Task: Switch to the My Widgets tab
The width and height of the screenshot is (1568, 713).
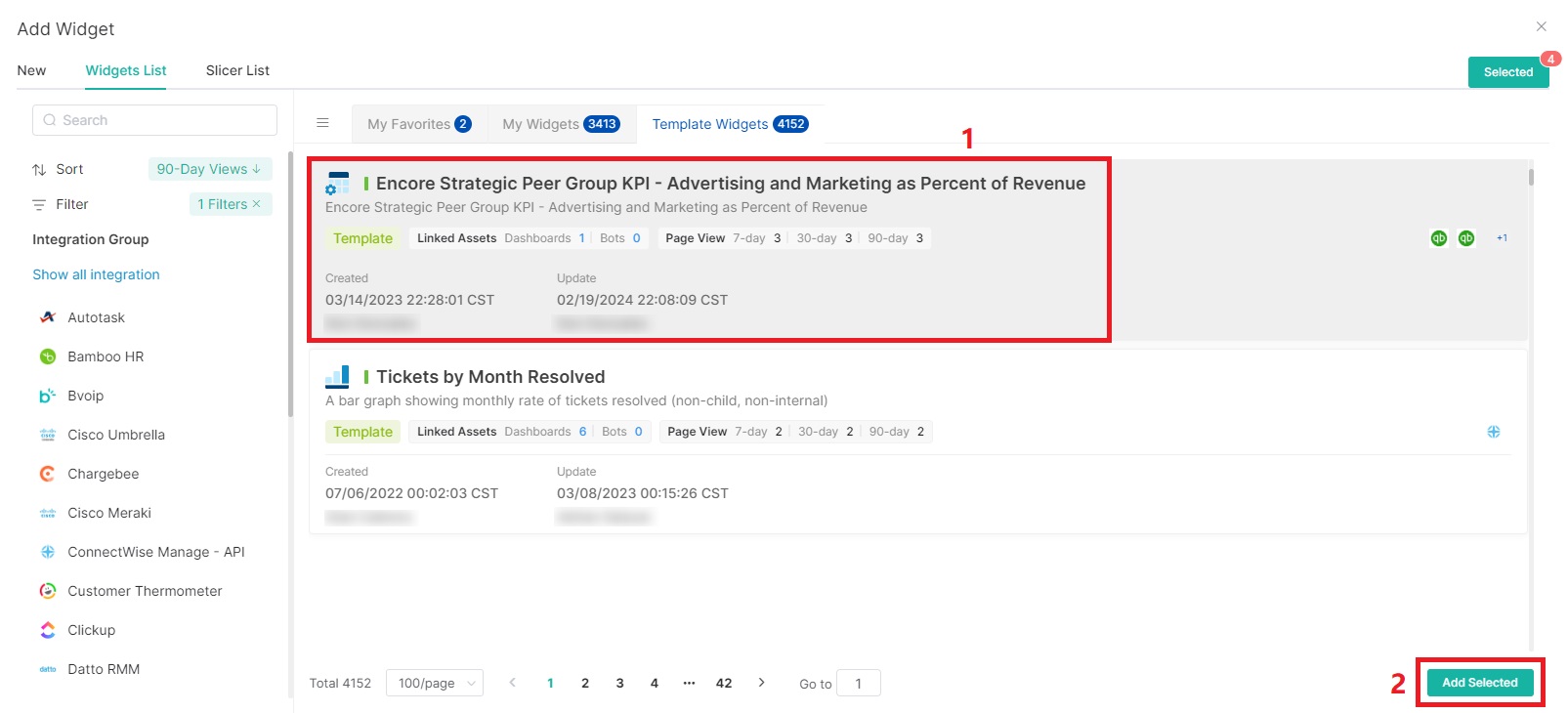Action: [x=561, y=124]
